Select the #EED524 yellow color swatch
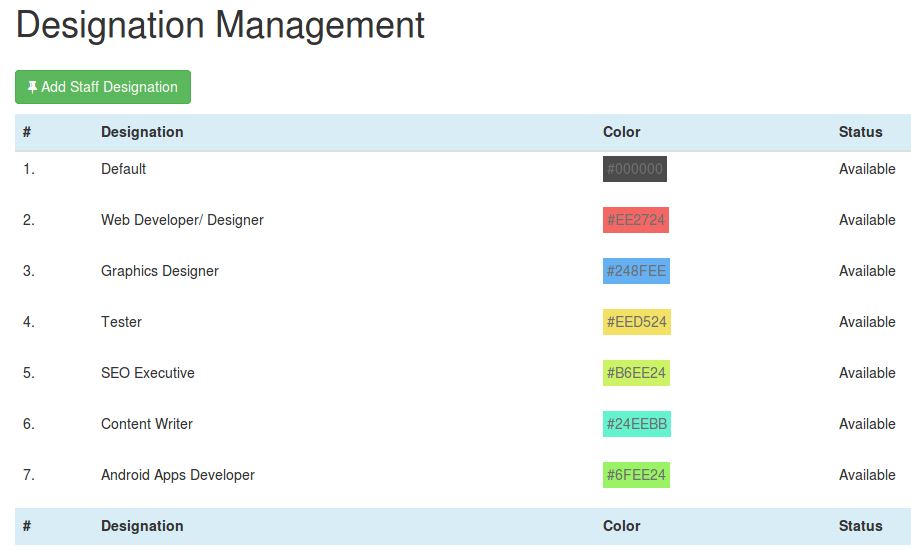This screenshot has height=551, width=911. click(637, 322)
